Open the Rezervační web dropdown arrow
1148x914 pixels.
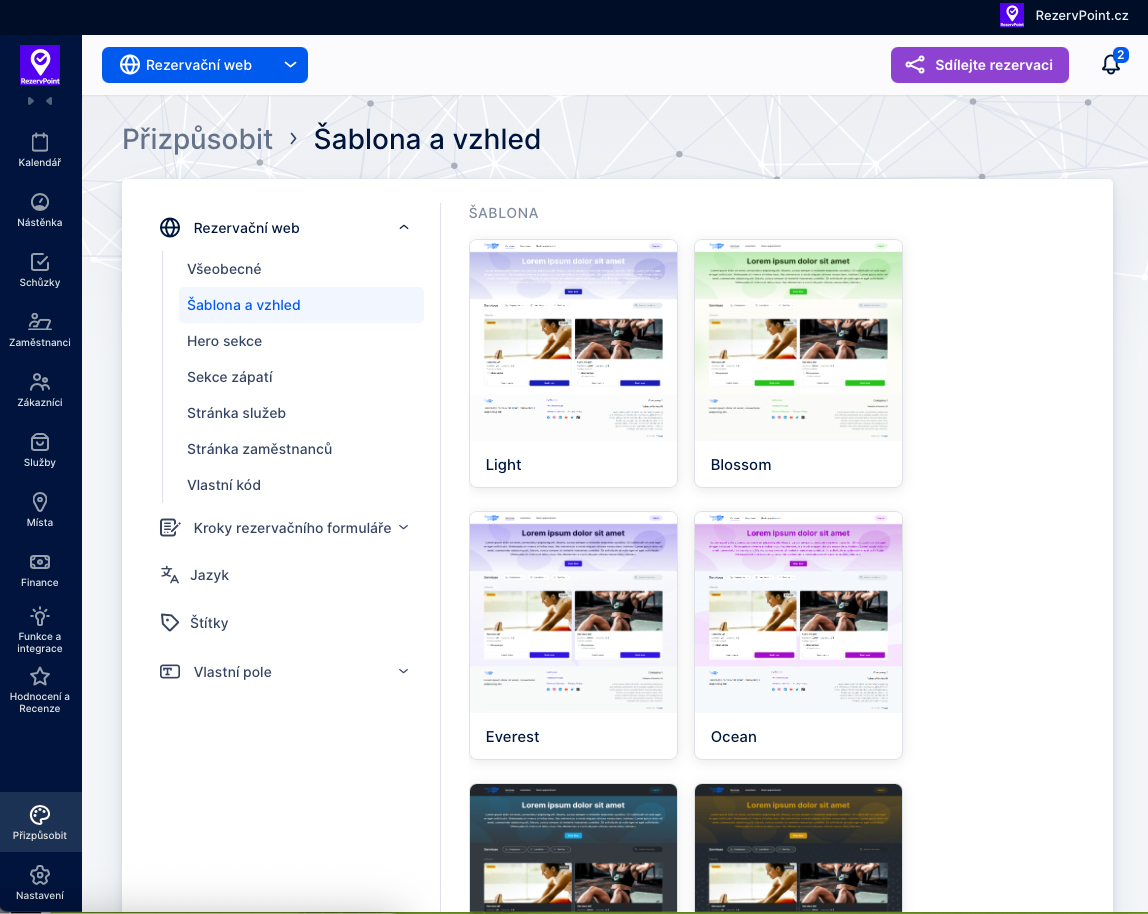tap(291, 65)
